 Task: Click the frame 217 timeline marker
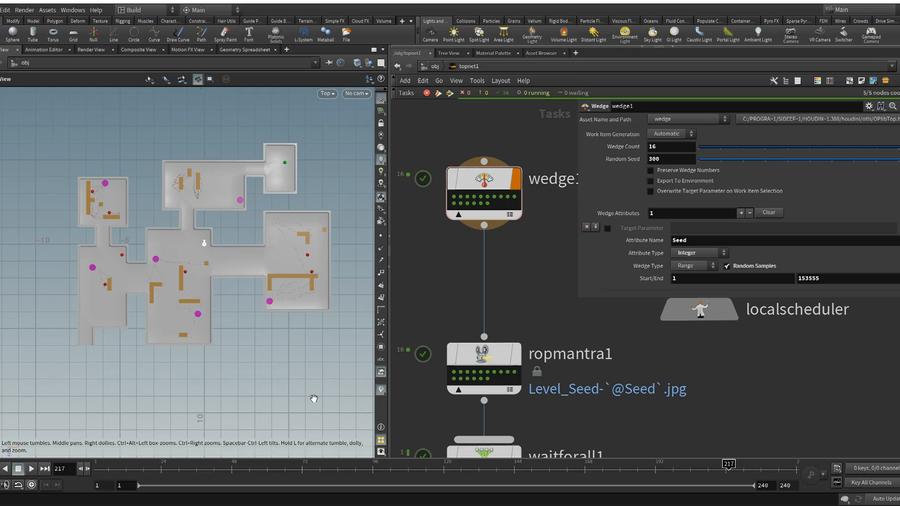728,464
